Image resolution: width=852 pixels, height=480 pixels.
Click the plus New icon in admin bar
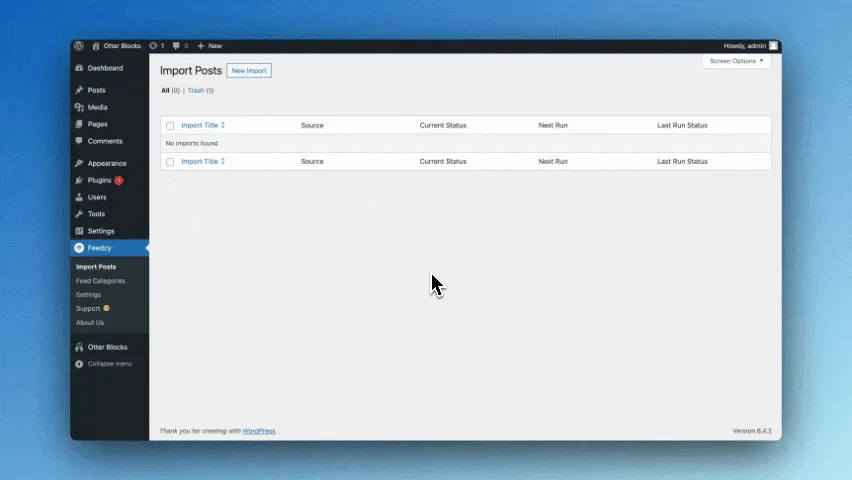[x=201, y=46]
